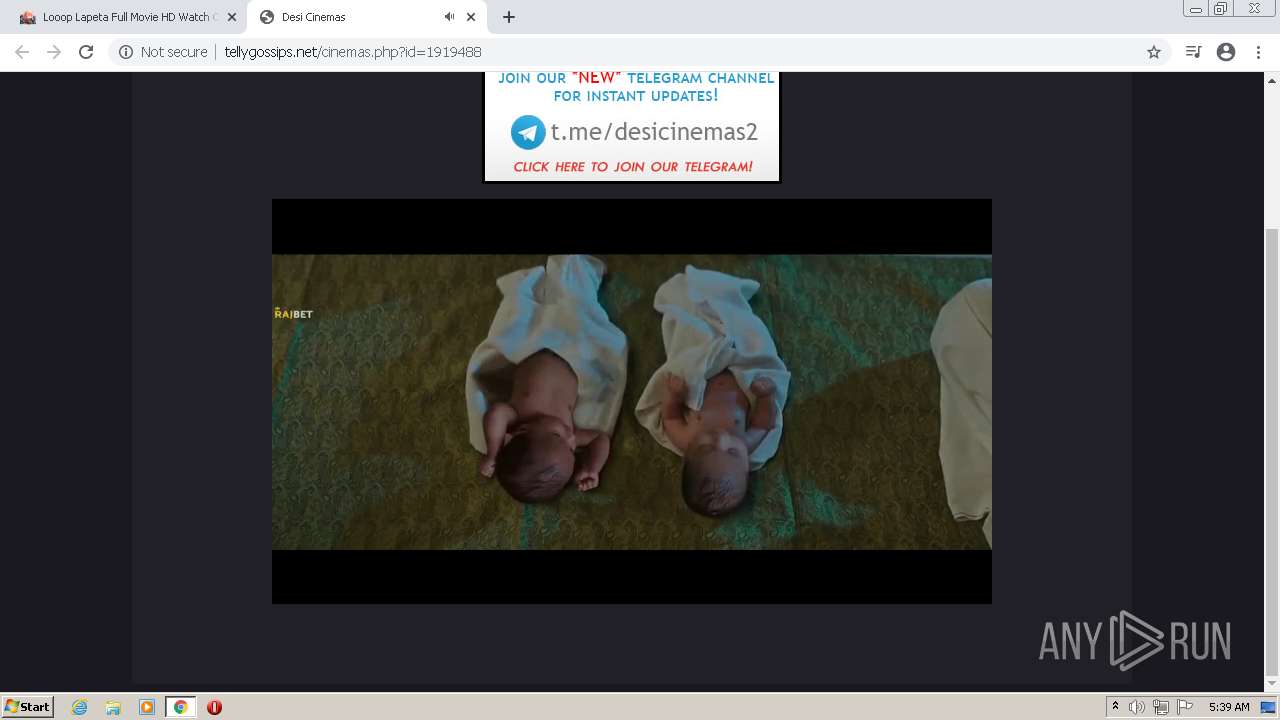This screenshot has width=1280, height=720.
Task: Click 'Click here to join our Telegram'
Action: pos(633,167)
